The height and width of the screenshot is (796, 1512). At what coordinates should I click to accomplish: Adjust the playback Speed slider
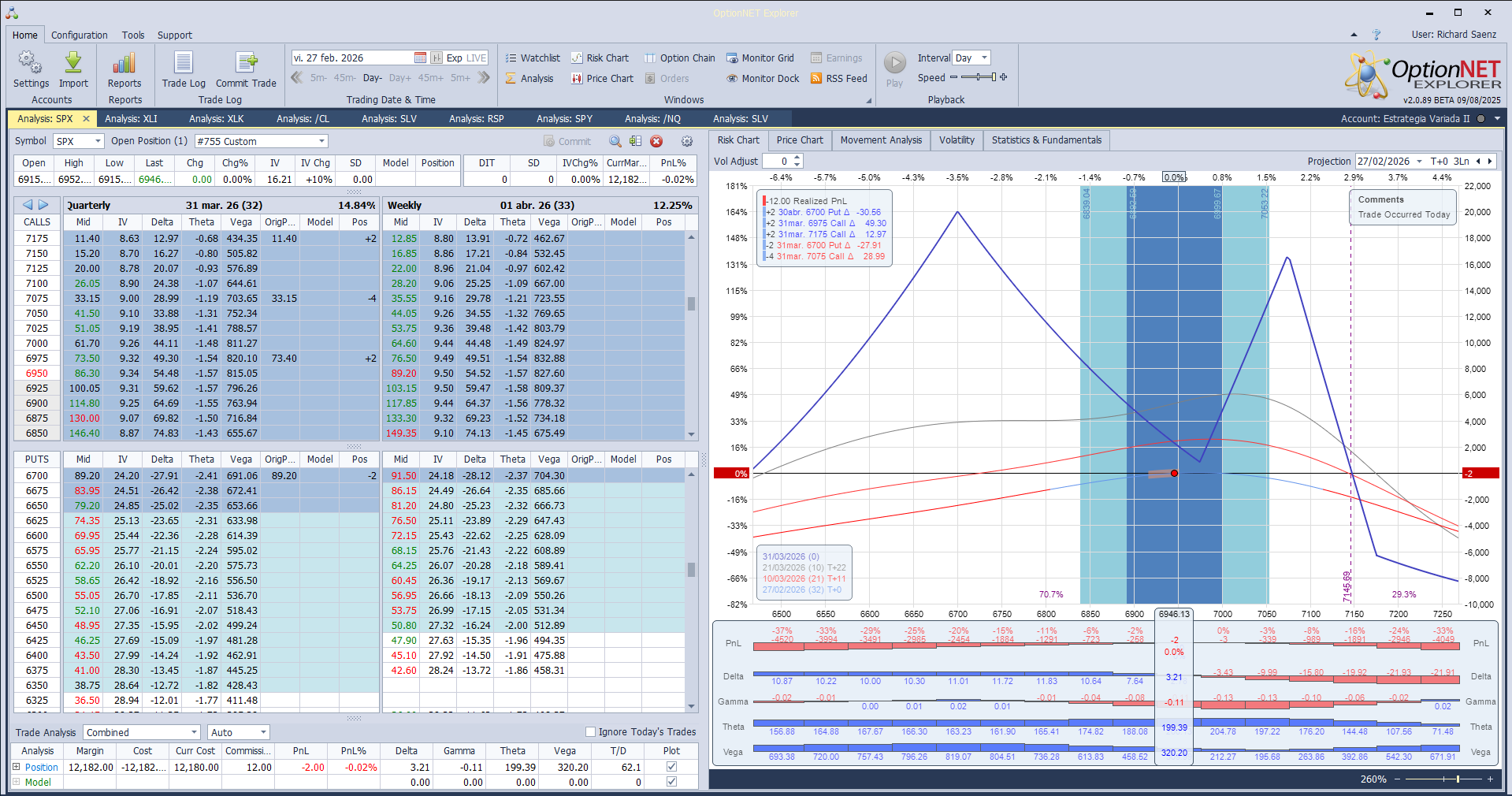(979, 77)
